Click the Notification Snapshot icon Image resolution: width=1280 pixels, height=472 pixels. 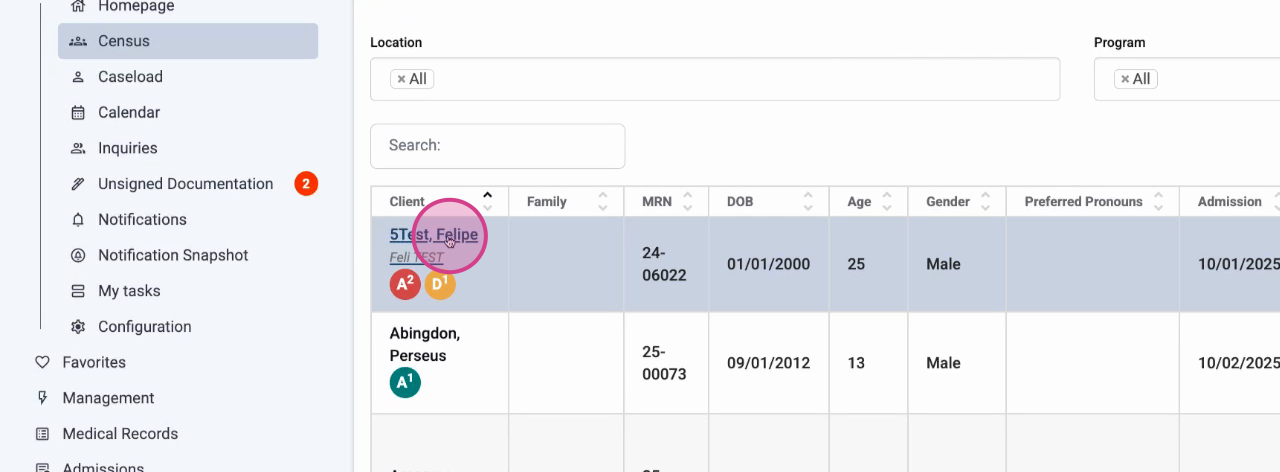(78, 255)
